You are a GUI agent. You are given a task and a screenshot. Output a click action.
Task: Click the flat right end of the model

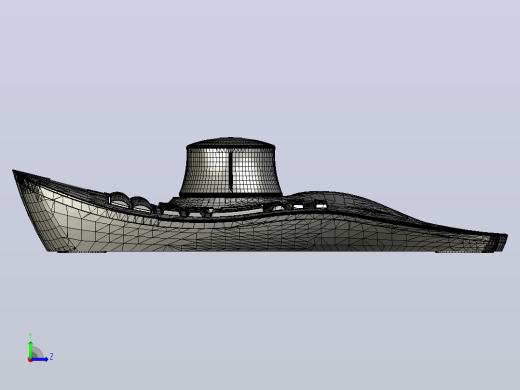(501, 242)
